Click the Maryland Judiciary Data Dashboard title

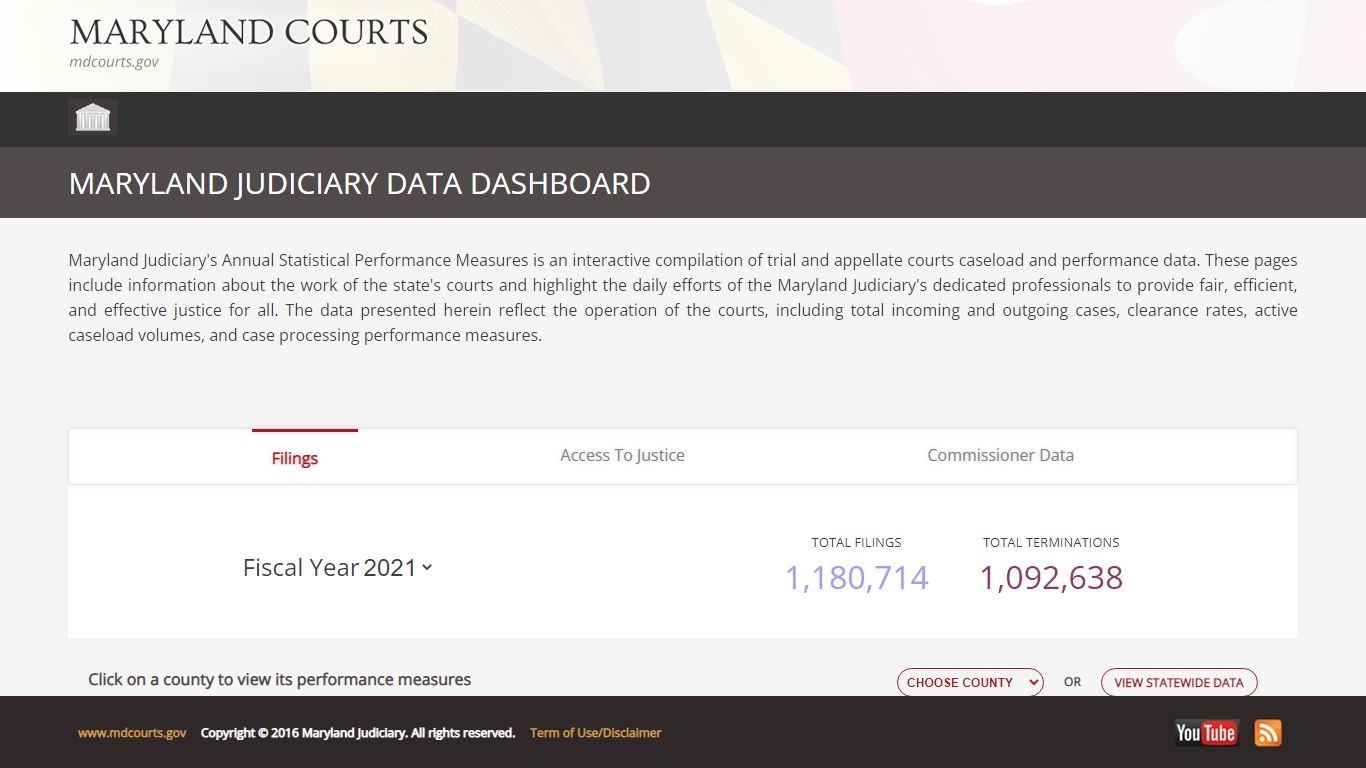coord(360,183)
